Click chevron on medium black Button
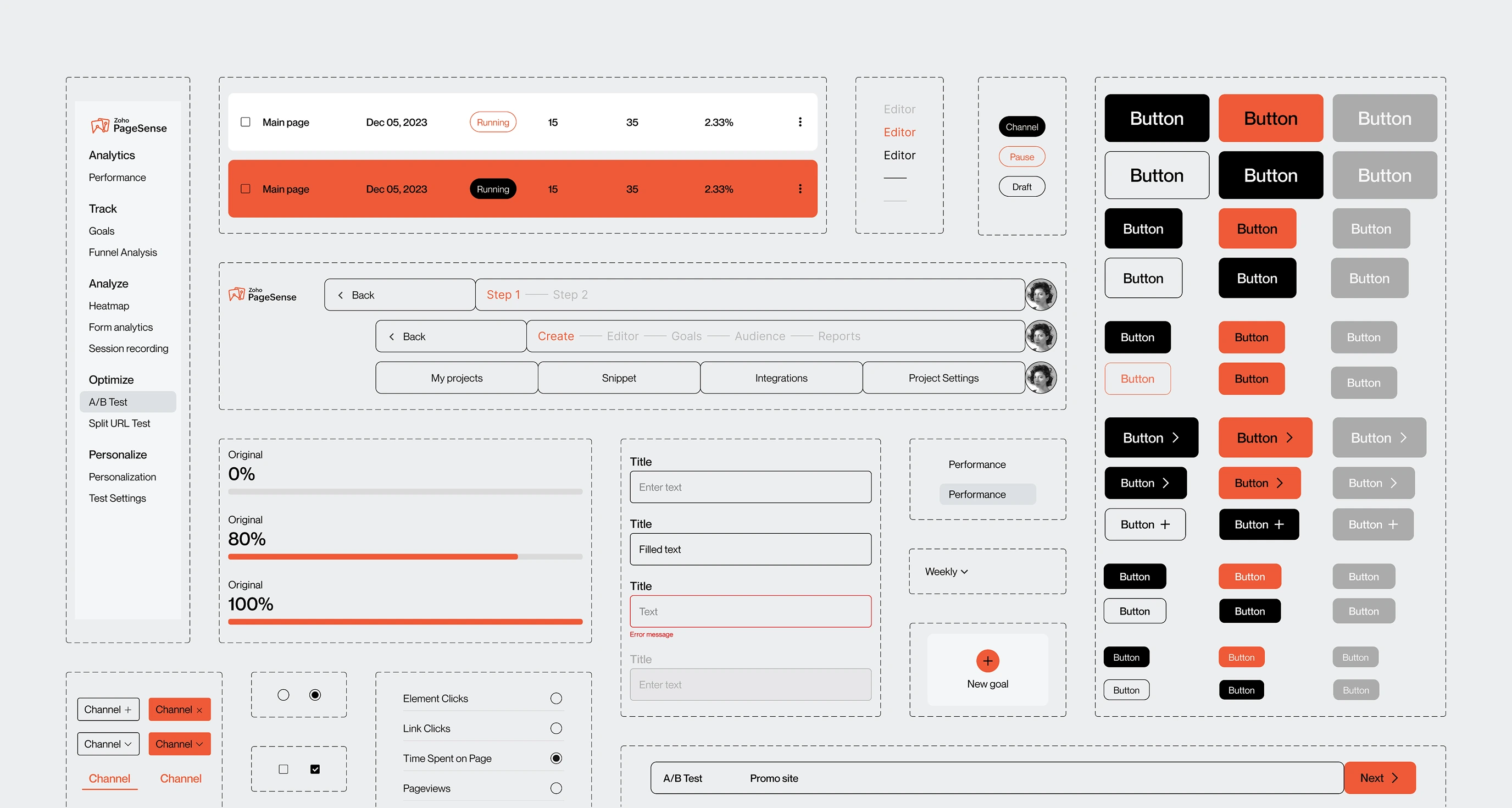This screenshot has height=808, width=1512. [1166, 483]
